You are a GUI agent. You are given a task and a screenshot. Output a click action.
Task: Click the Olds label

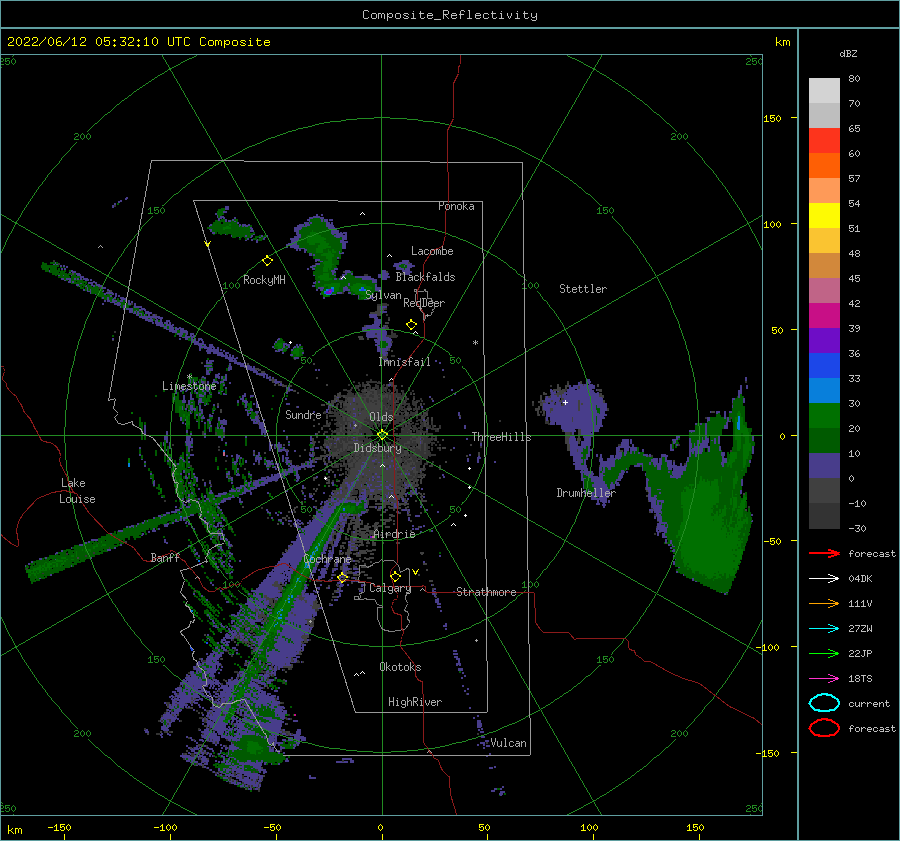[381, 417]
